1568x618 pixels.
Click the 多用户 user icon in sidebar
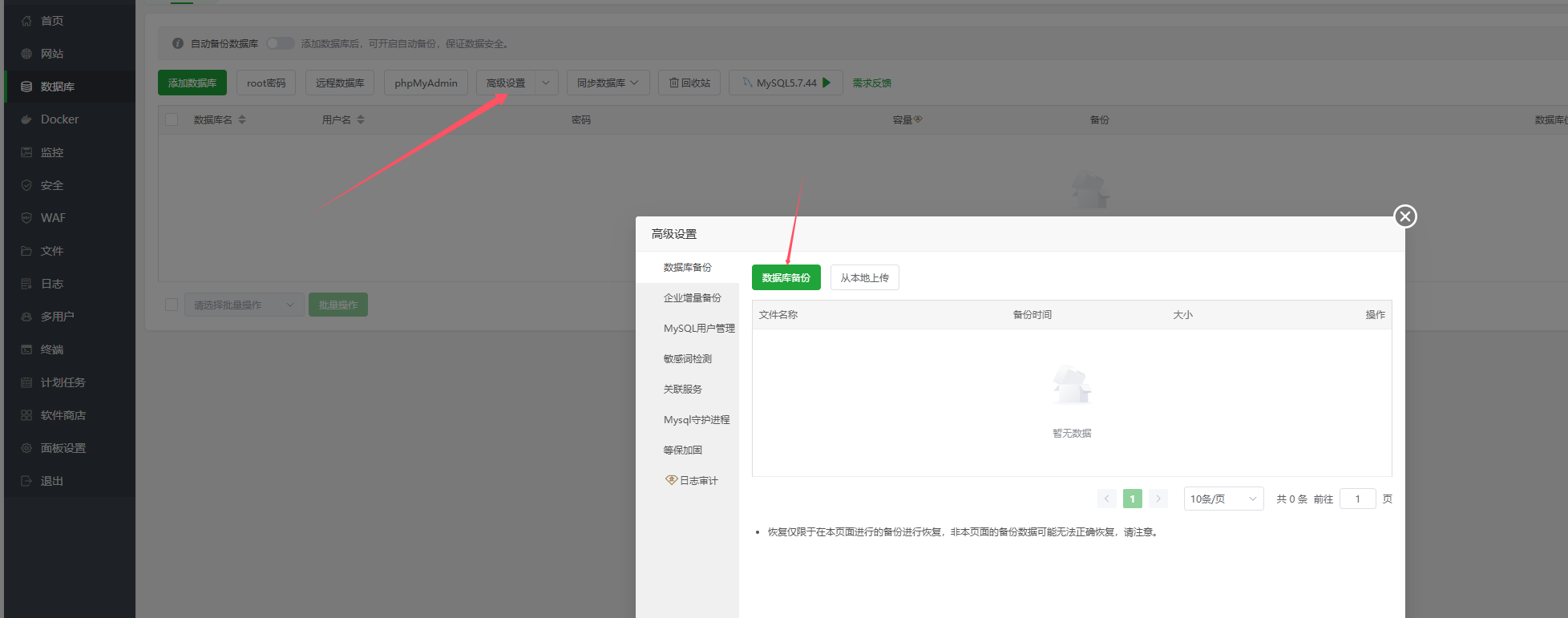coord(26,317)
